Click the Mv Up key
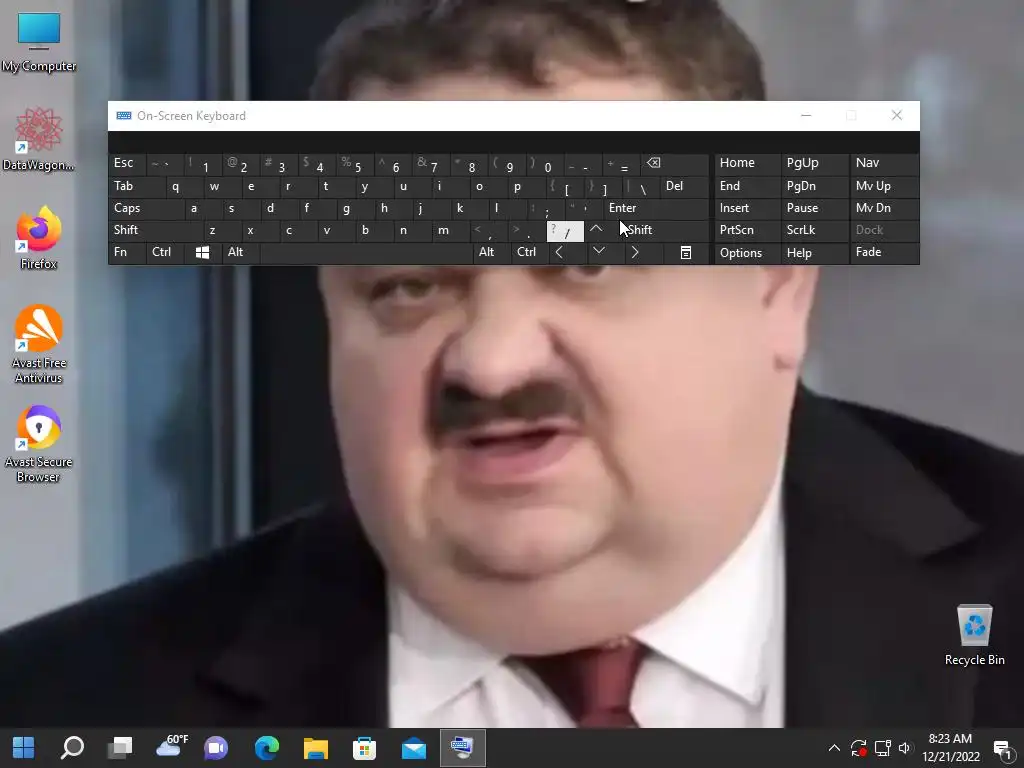The height and width of the screenshot is (768, 1024). tap(884, 186)
